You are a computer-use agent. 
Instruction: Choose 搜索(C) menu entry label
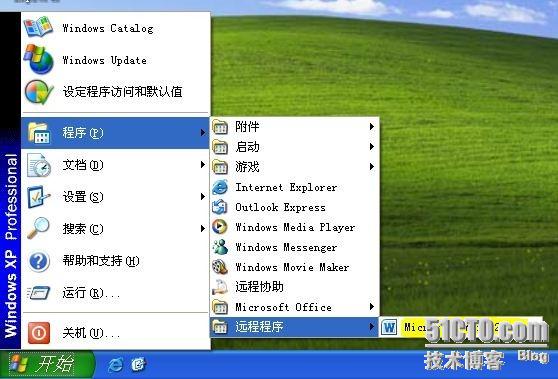83,229
